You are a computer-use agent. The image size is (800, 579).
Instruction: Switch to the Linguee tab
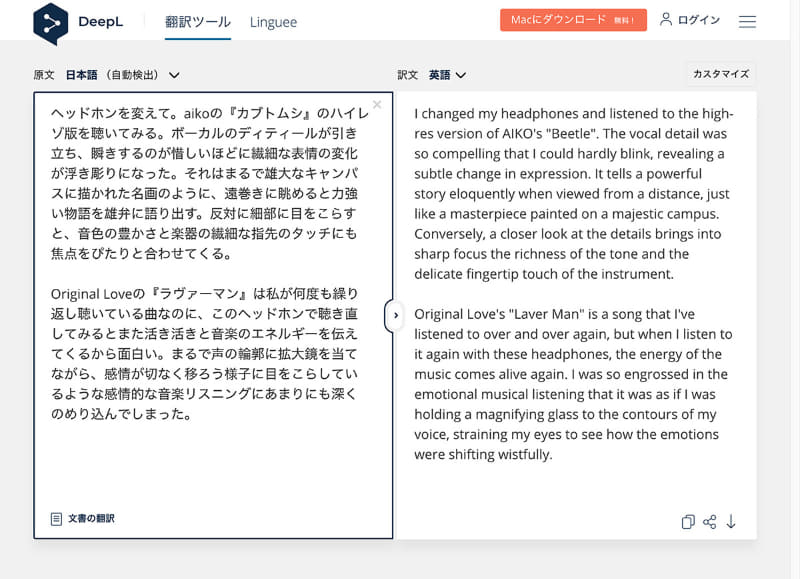(x=273, y=21)
